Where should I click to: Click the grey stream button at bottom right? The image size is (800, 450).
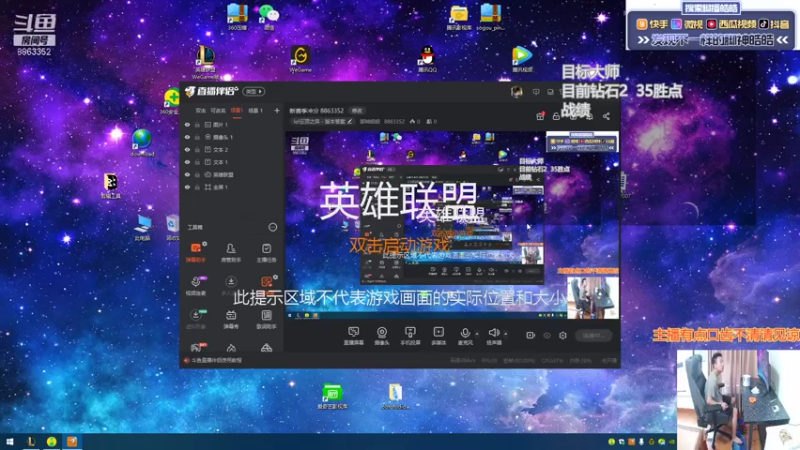pos(593,335)
